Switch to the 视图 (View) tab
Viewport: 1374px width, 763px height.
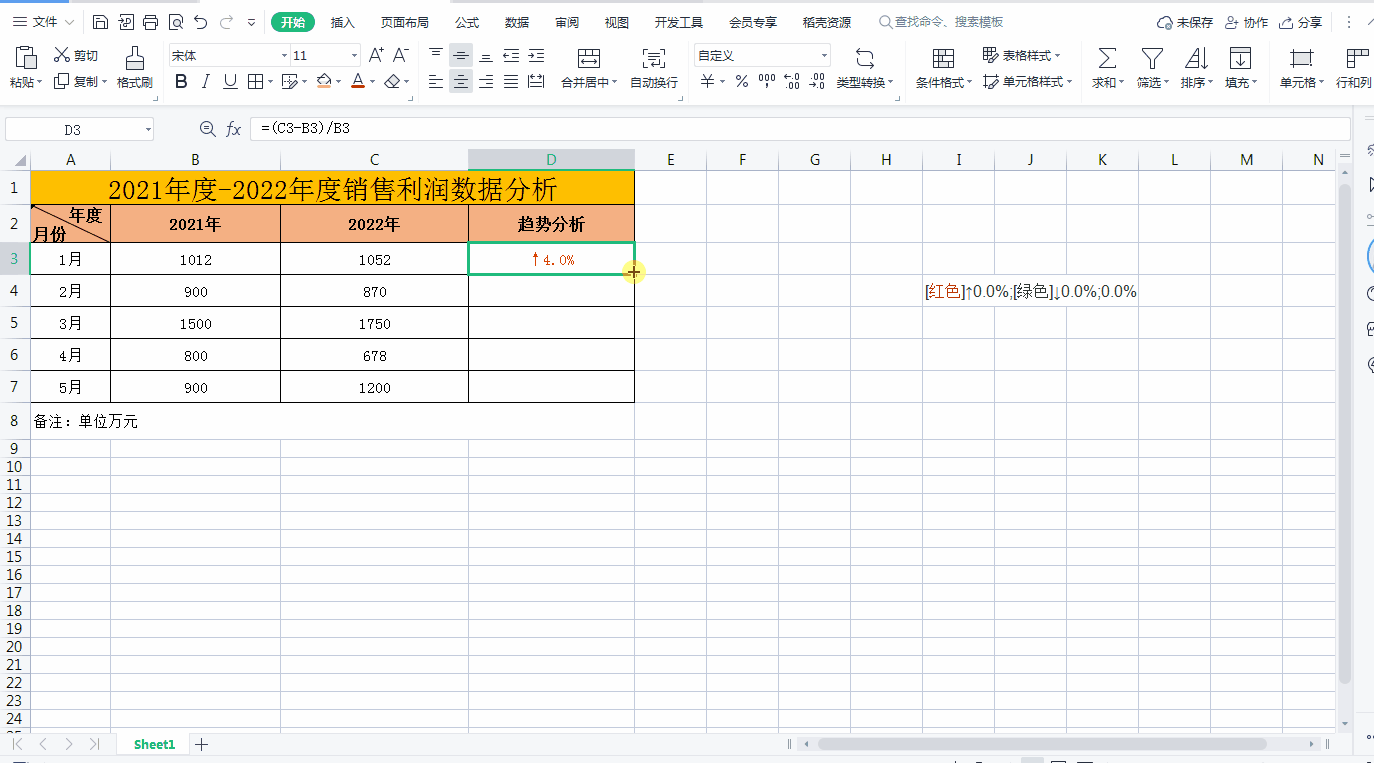click(617, 22)
